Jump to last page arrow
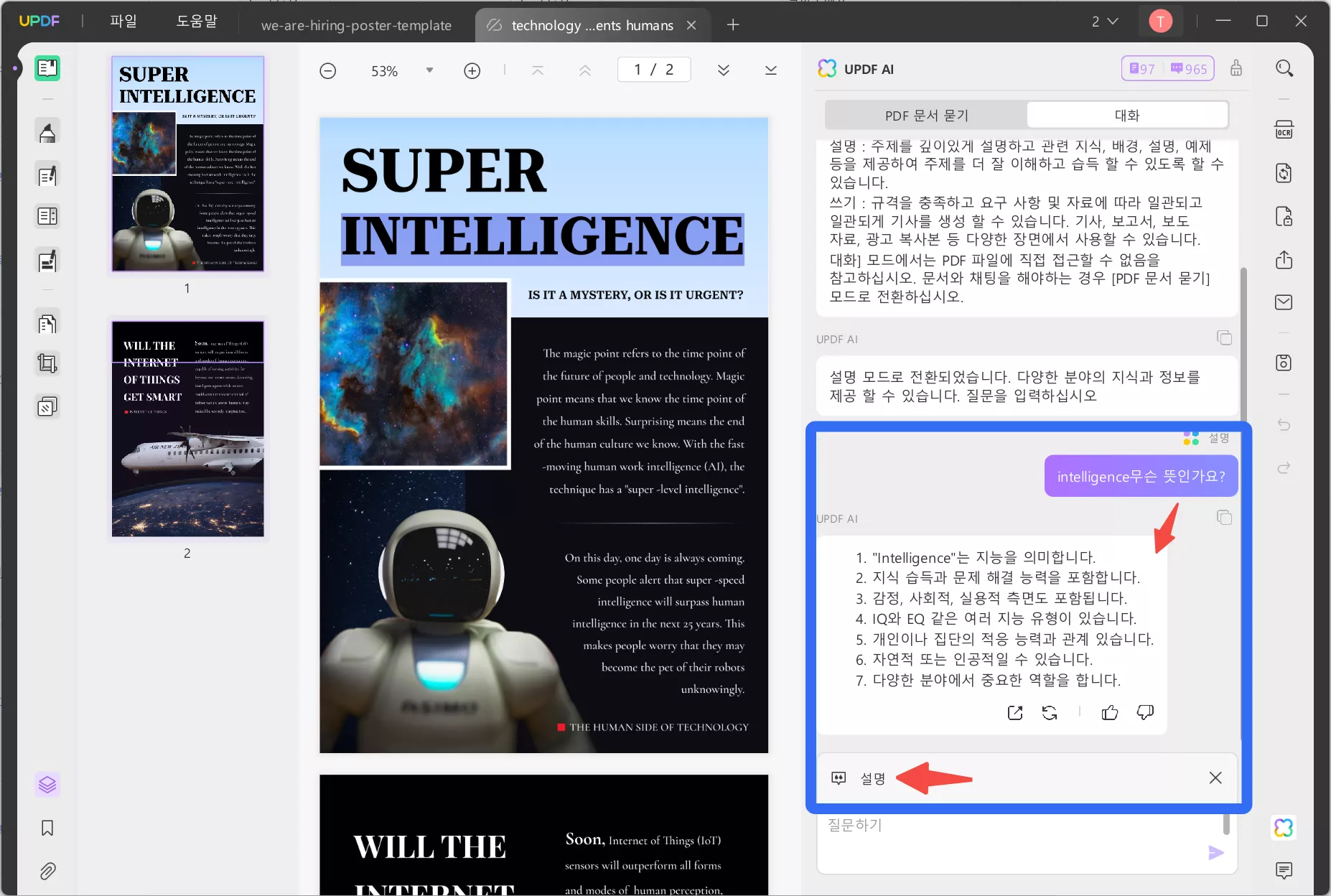This screenshot has width=1331, height=896. tap(771, 70)
